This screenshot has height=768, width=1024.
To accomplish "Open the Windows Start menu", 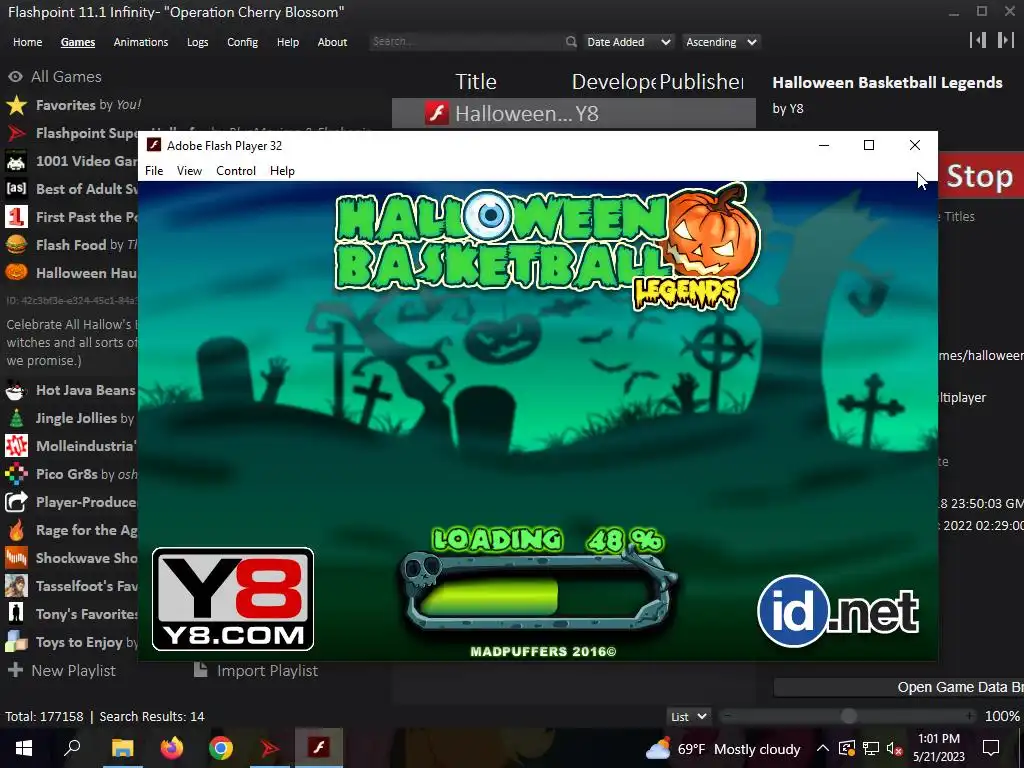I will pyautogui.click(x=24, y=748).
